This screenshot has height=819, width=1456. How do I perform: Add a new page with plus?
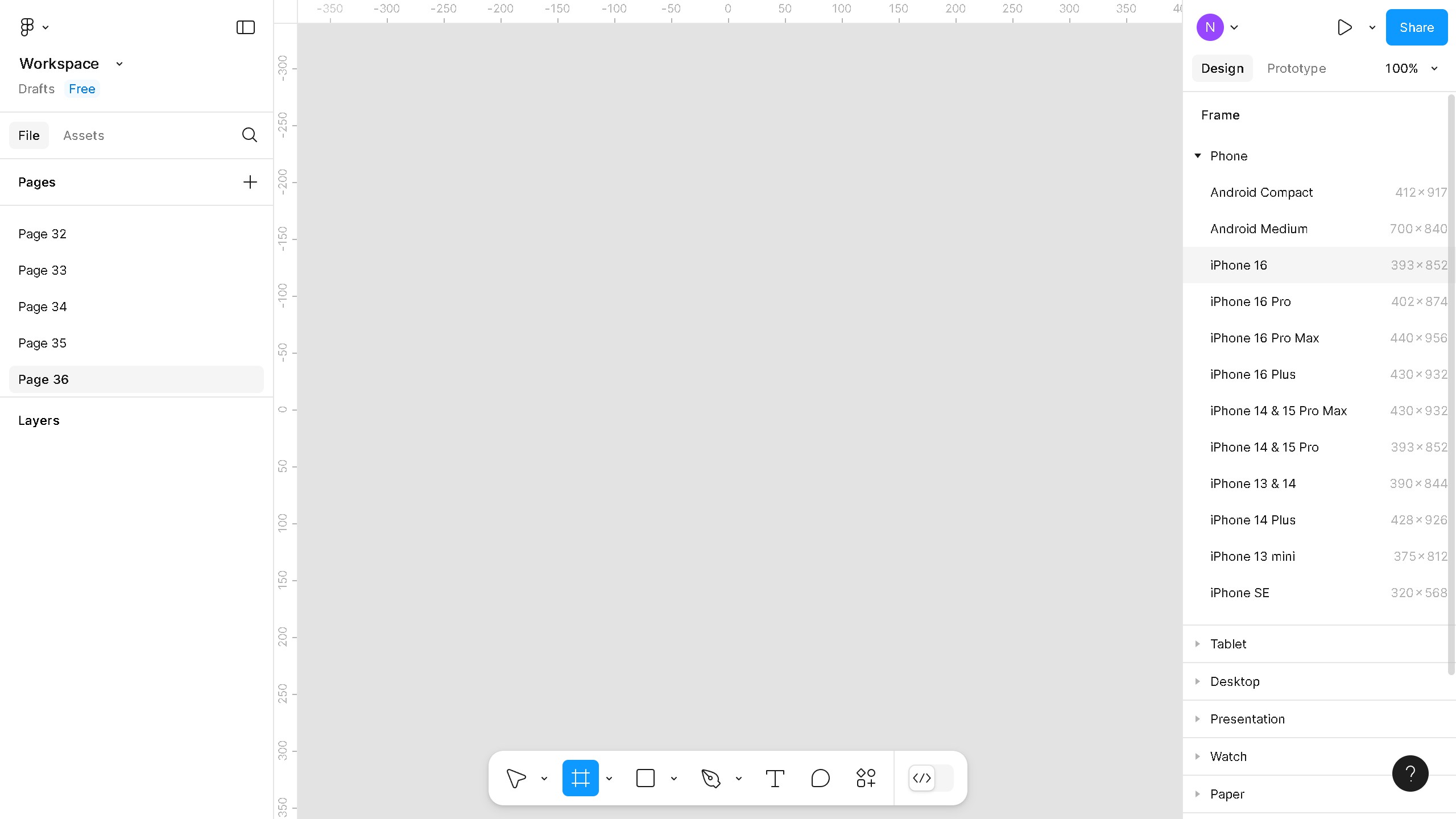(250, 182)
